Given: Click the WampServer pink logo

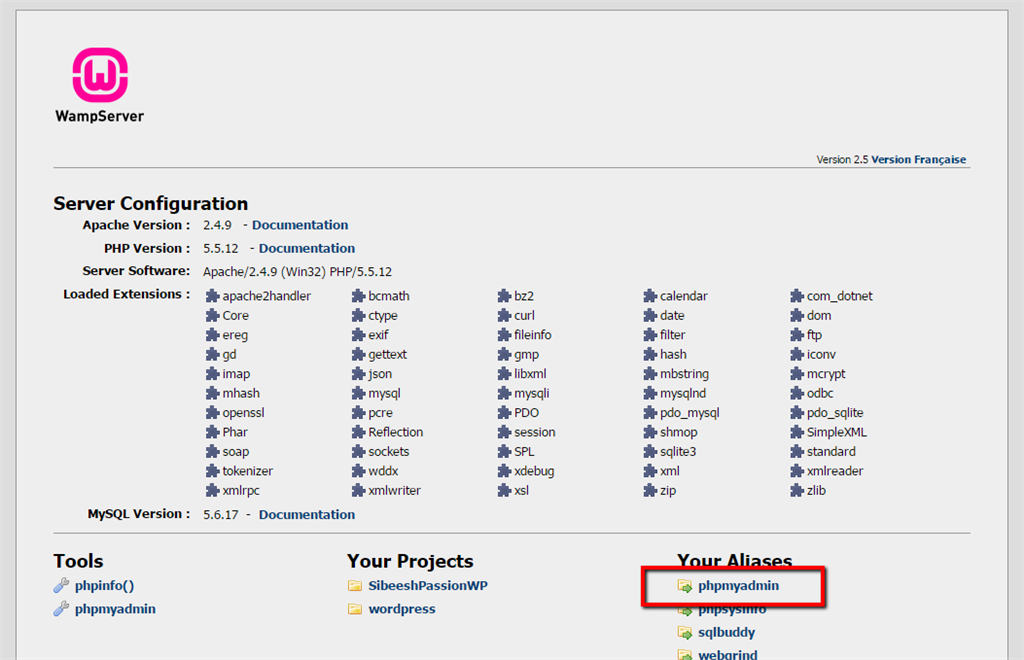Looking at the screenshot, I should coord(100,75).
